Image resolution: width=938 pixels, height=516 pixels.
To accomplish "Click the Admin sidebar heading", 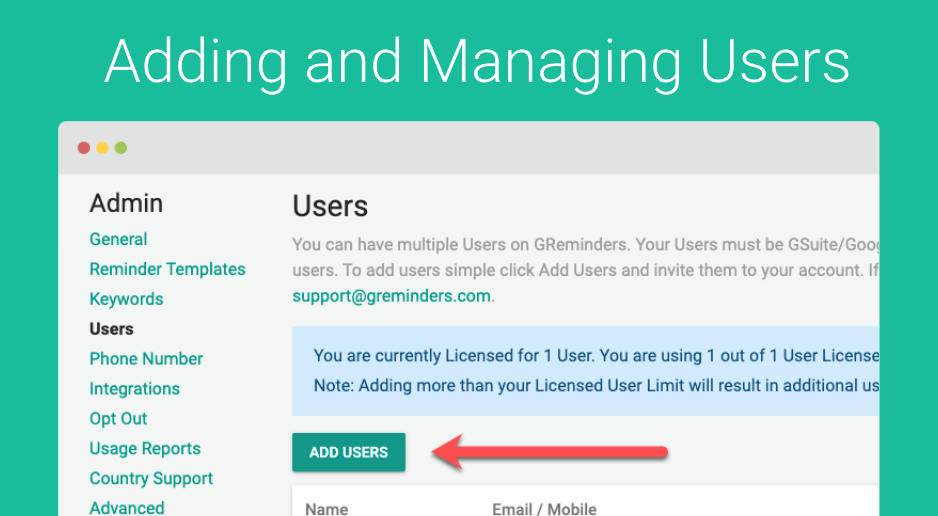I will [x=126, y=203].
